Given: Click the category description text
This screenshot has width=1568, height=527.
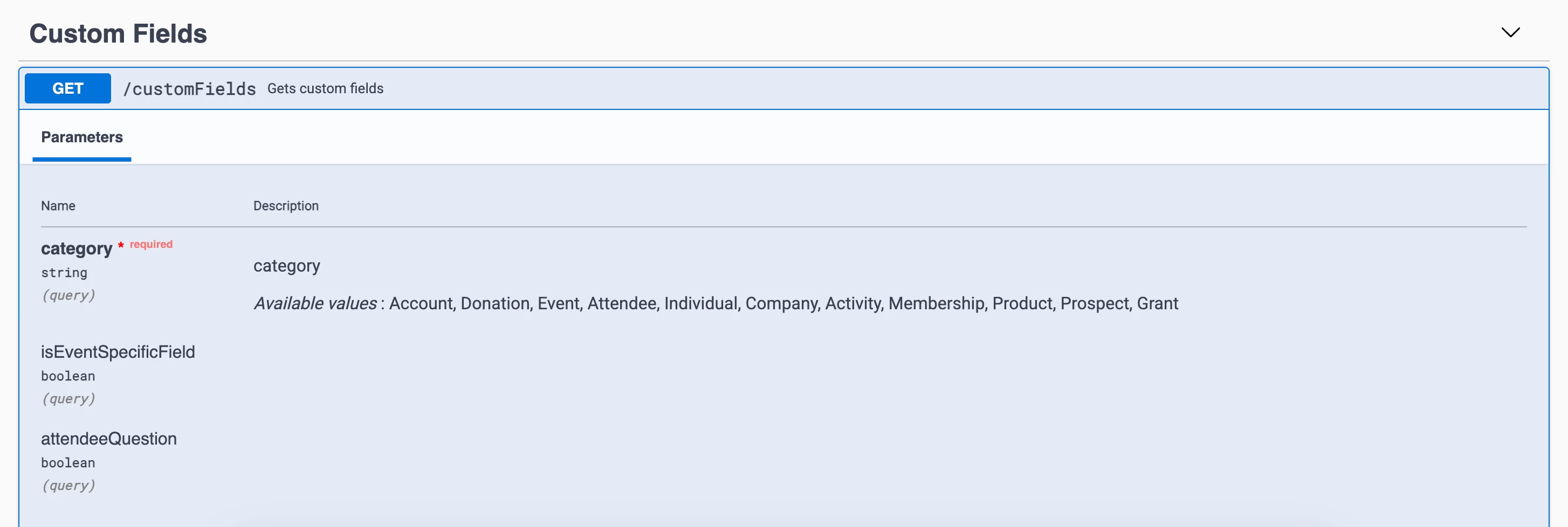Looking at the screenshot, I should click(x=287, y=266).
